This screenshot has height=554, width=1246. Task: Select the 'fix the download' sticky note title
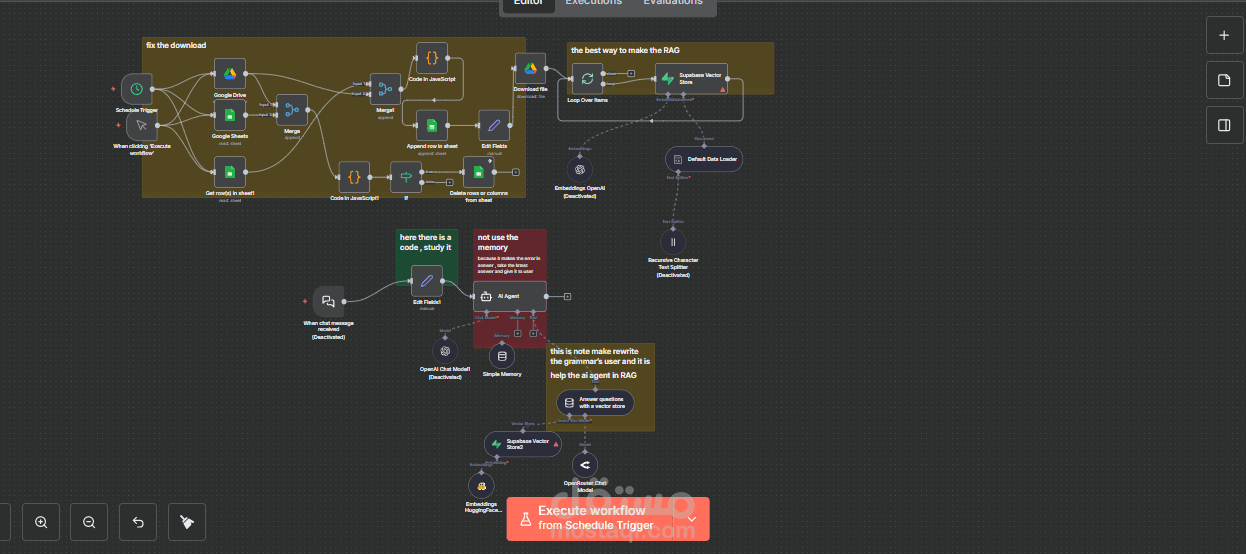pyautogui.click(x=176, y=45)
